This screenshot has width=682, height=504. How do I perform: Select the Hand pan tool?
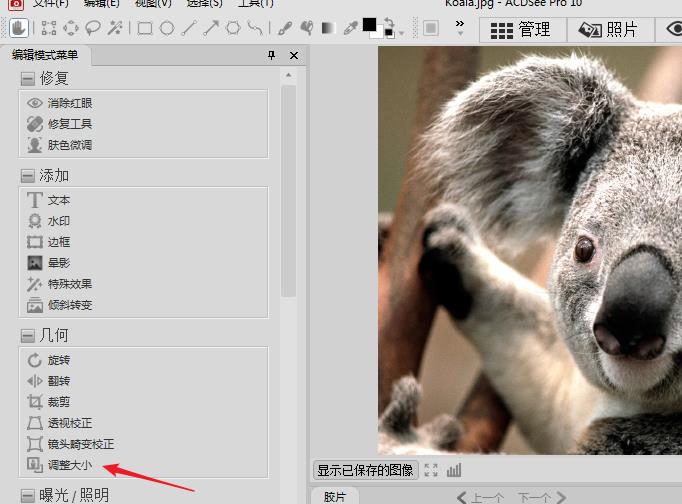pos(19,28)
